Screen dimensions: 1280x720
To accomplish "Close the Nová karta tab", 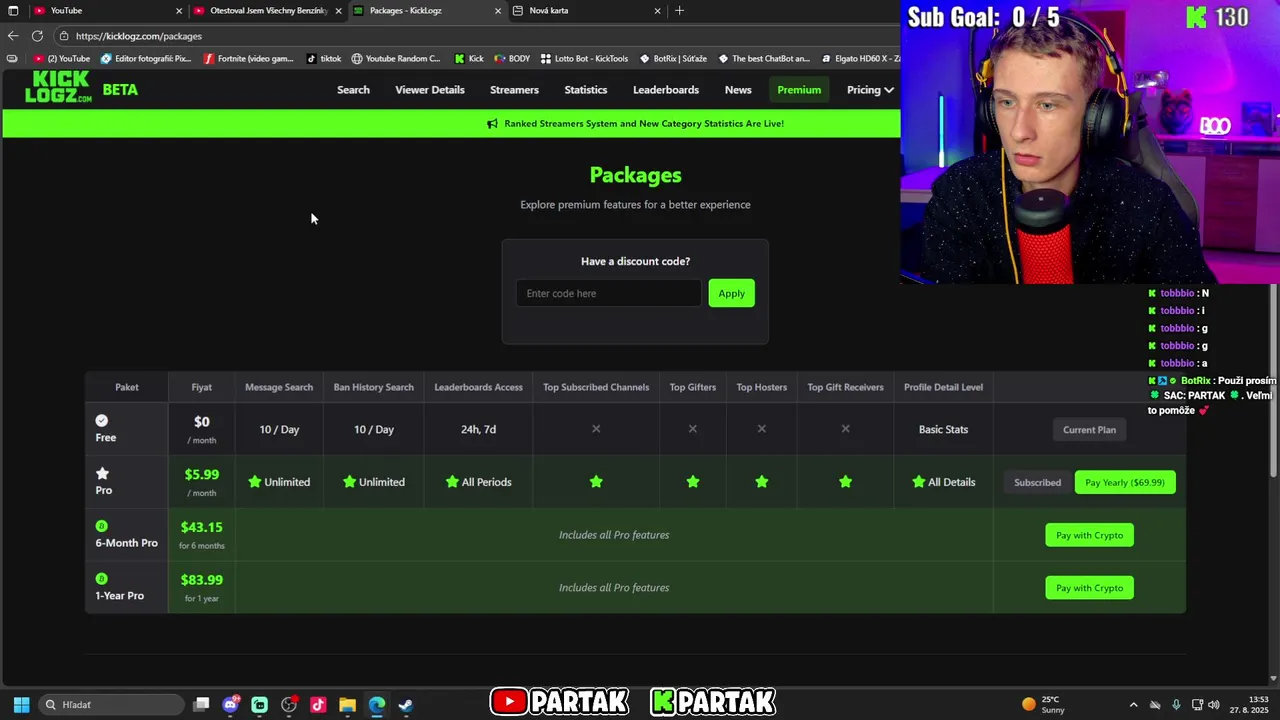I will point(657,11).
